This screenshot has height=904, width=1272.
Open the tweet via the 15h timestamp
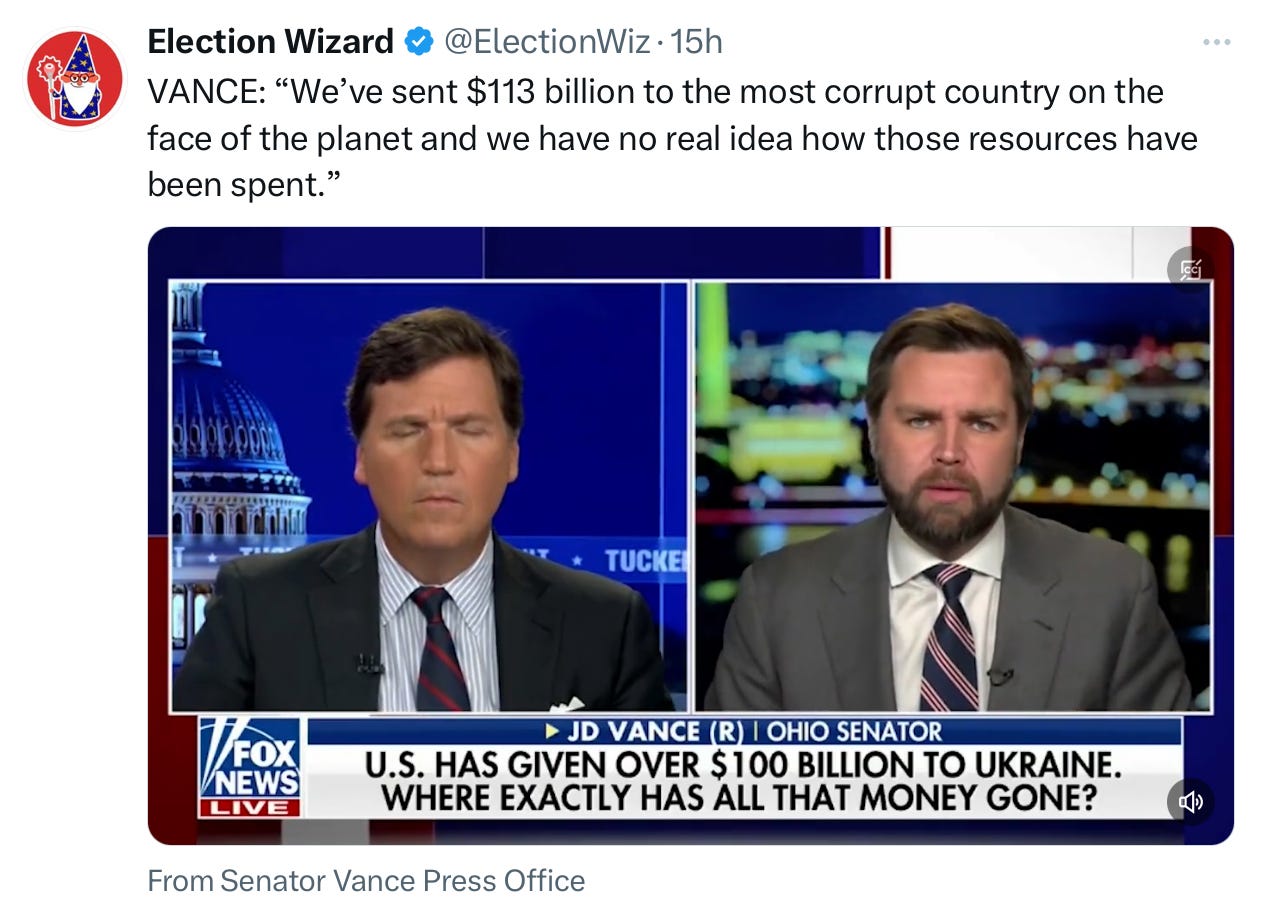(696, 42)
